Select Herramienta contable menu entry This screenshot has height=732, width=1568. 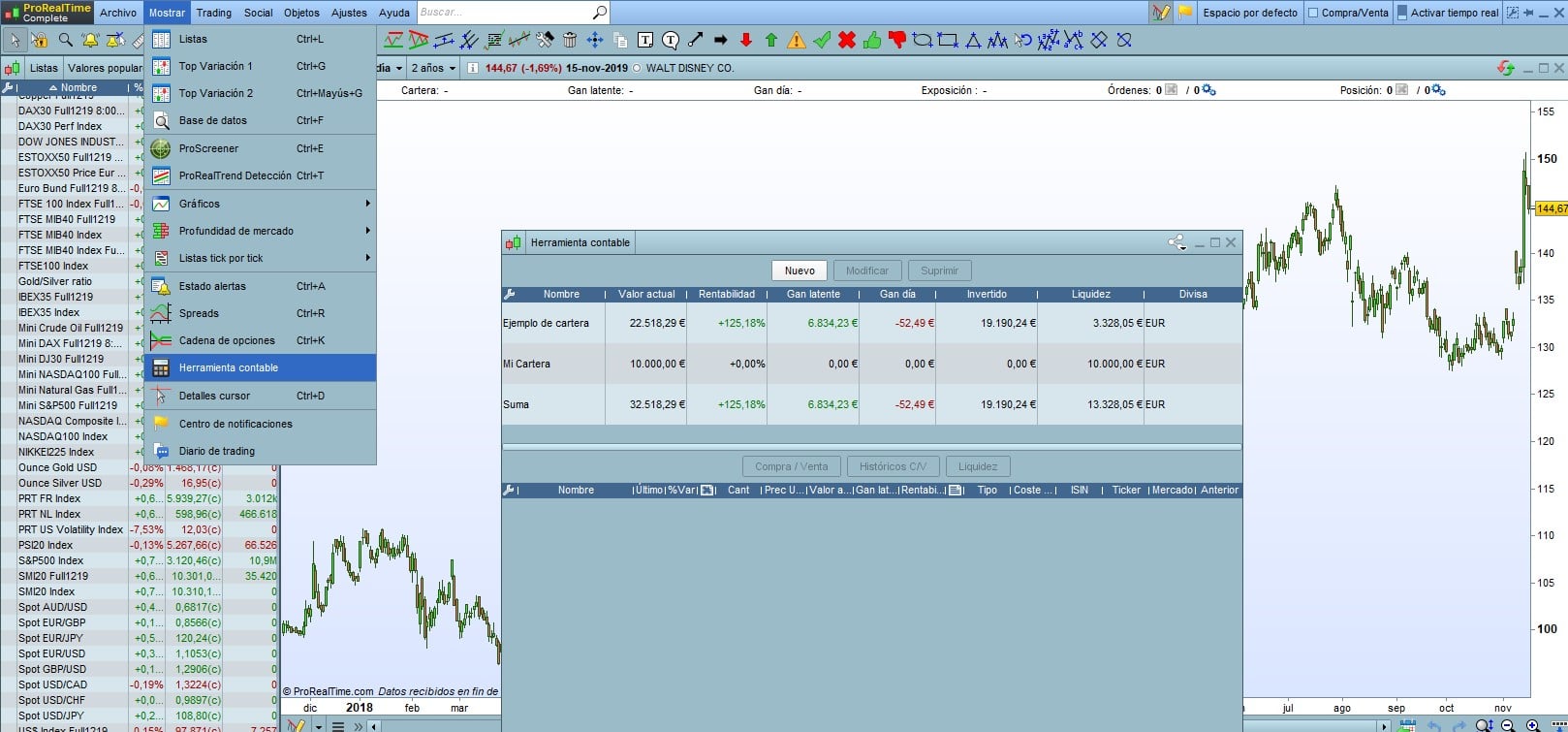click(x=260, y=367)
